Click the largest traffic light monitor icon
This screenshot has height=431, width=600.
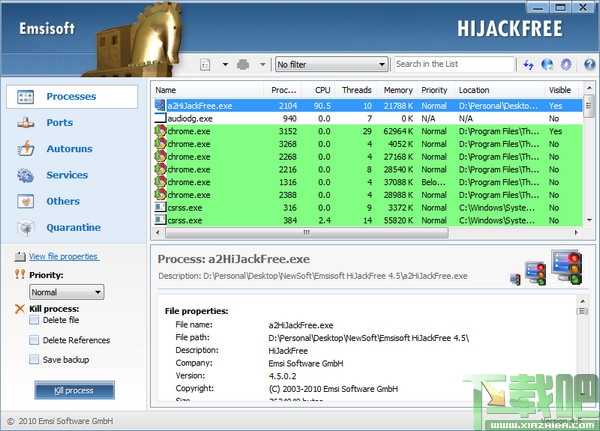(567, 267)
